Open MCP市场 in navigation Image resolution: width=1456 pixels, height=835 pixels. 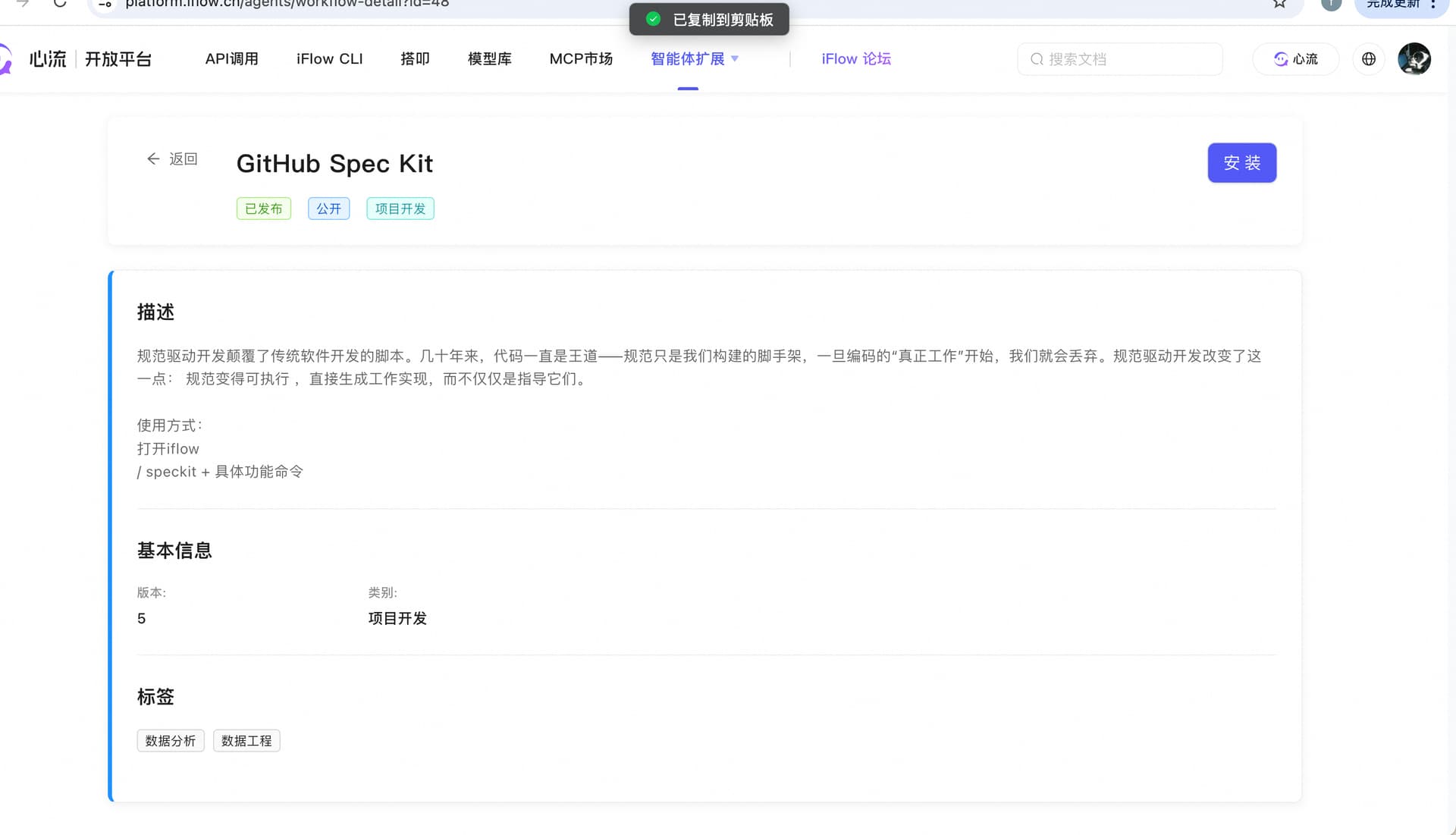point(581,59)
